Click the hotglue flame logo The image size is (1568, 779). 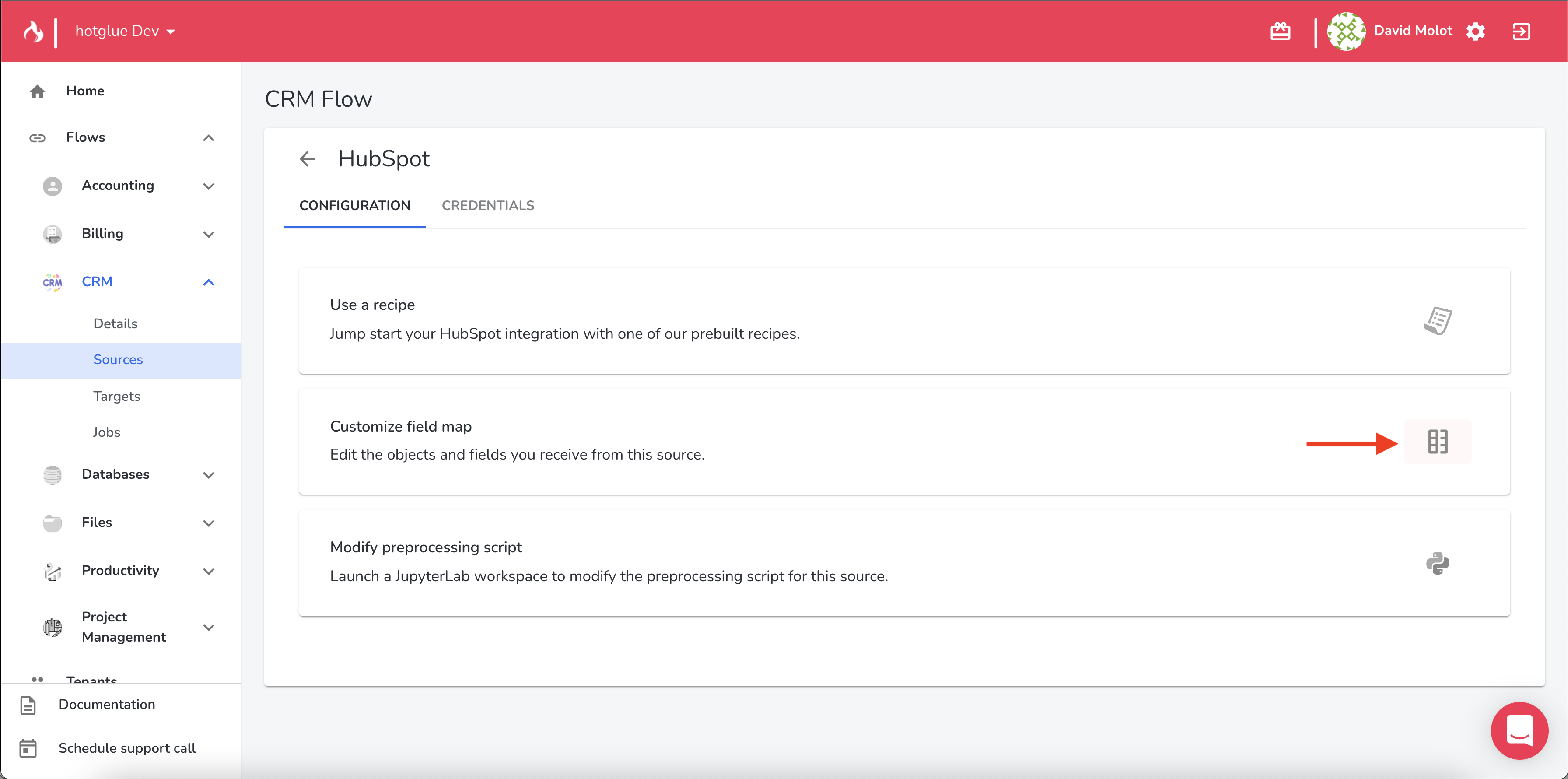click(34, 31)
